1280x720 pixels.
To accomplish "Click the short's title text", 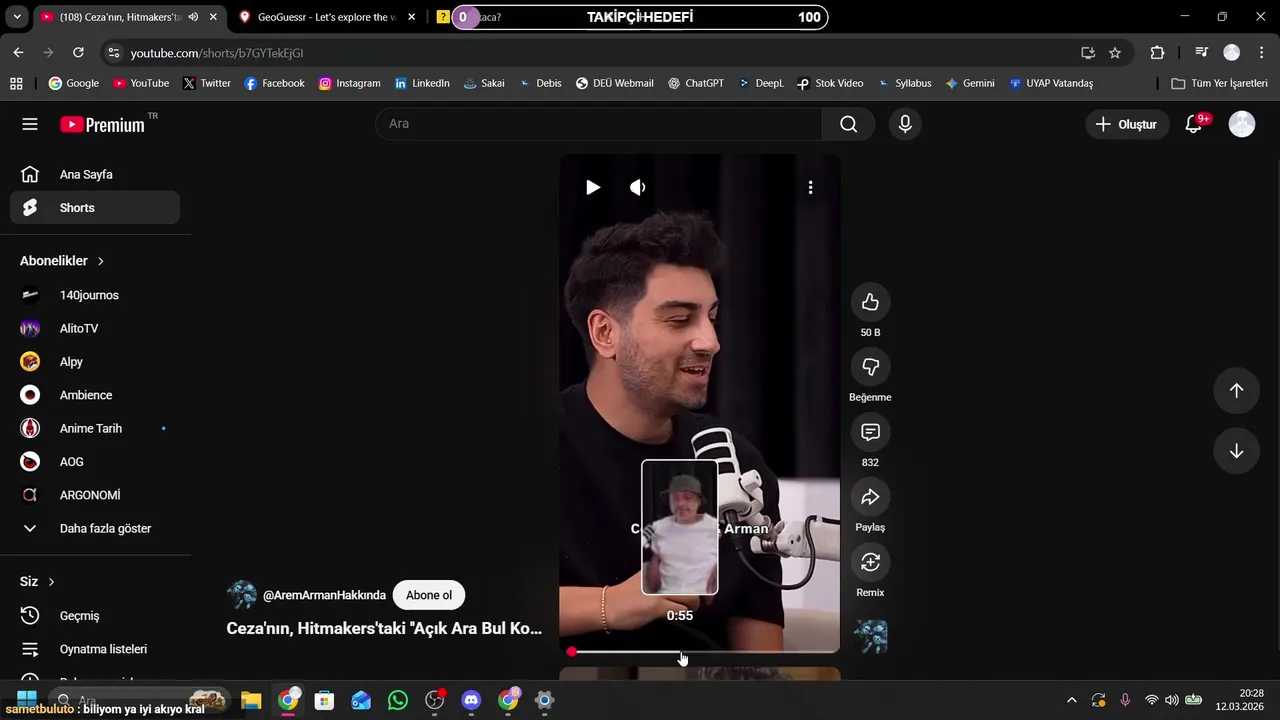I will point(384,629).
